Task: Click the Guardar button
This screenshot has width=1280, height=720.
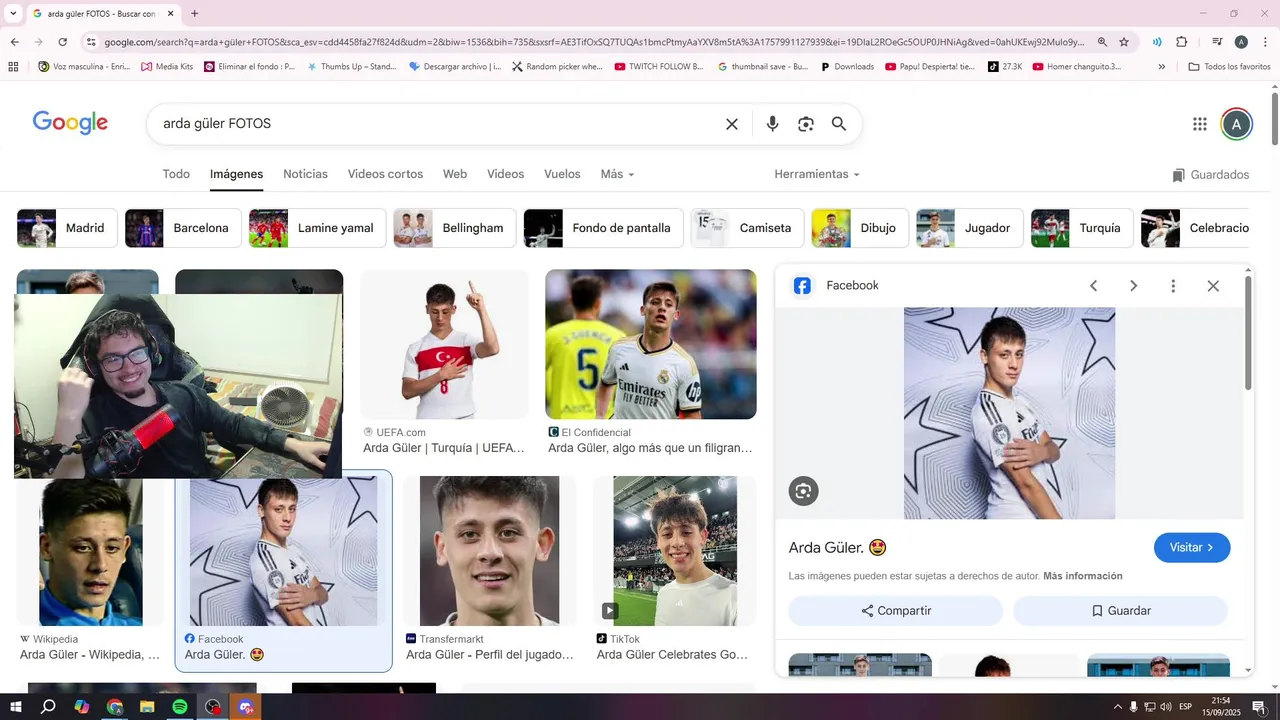Action: pos(1120,611)
